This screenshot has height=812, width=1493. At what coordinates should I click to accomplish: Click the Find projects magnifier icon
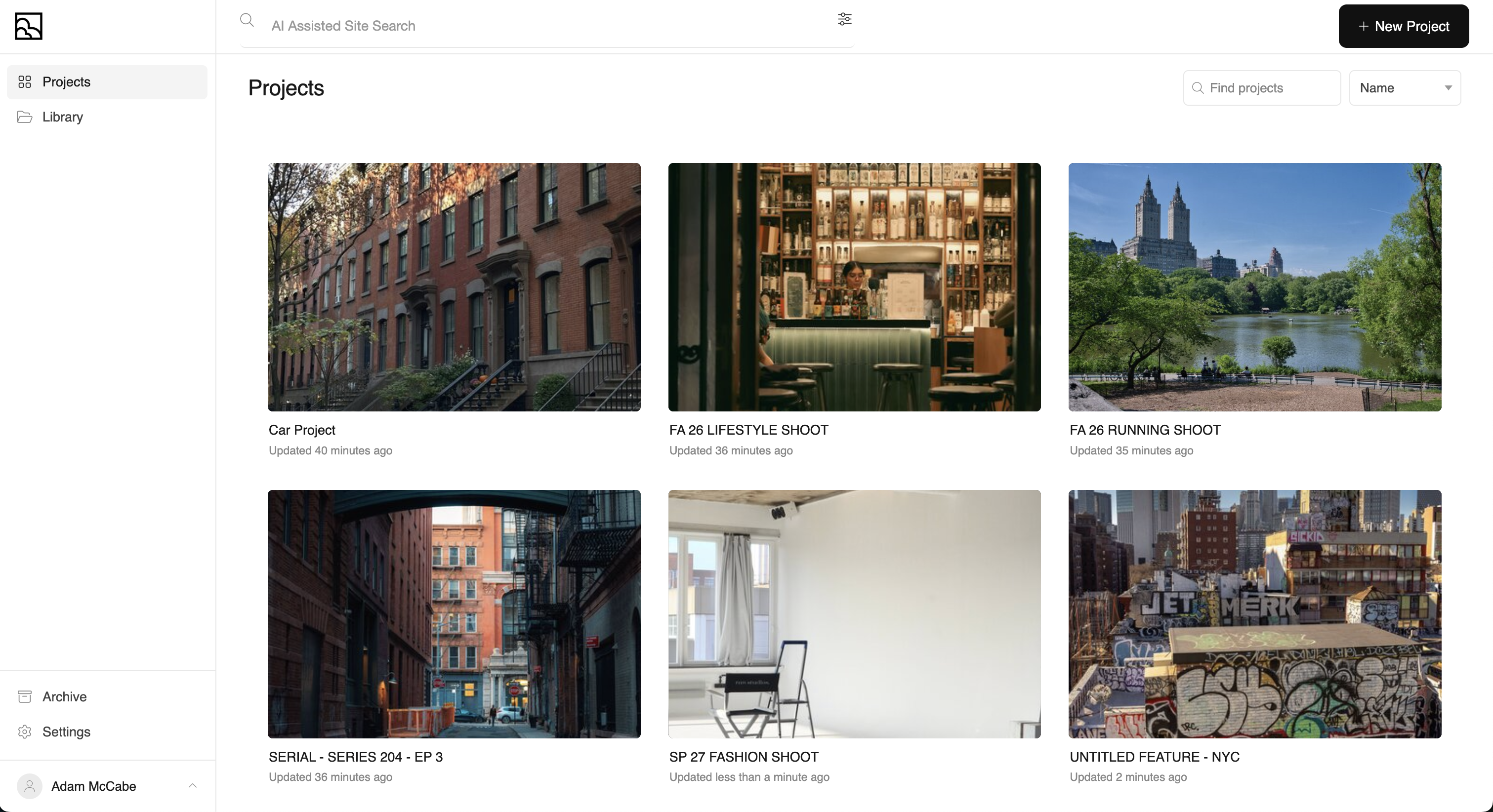1198,88
